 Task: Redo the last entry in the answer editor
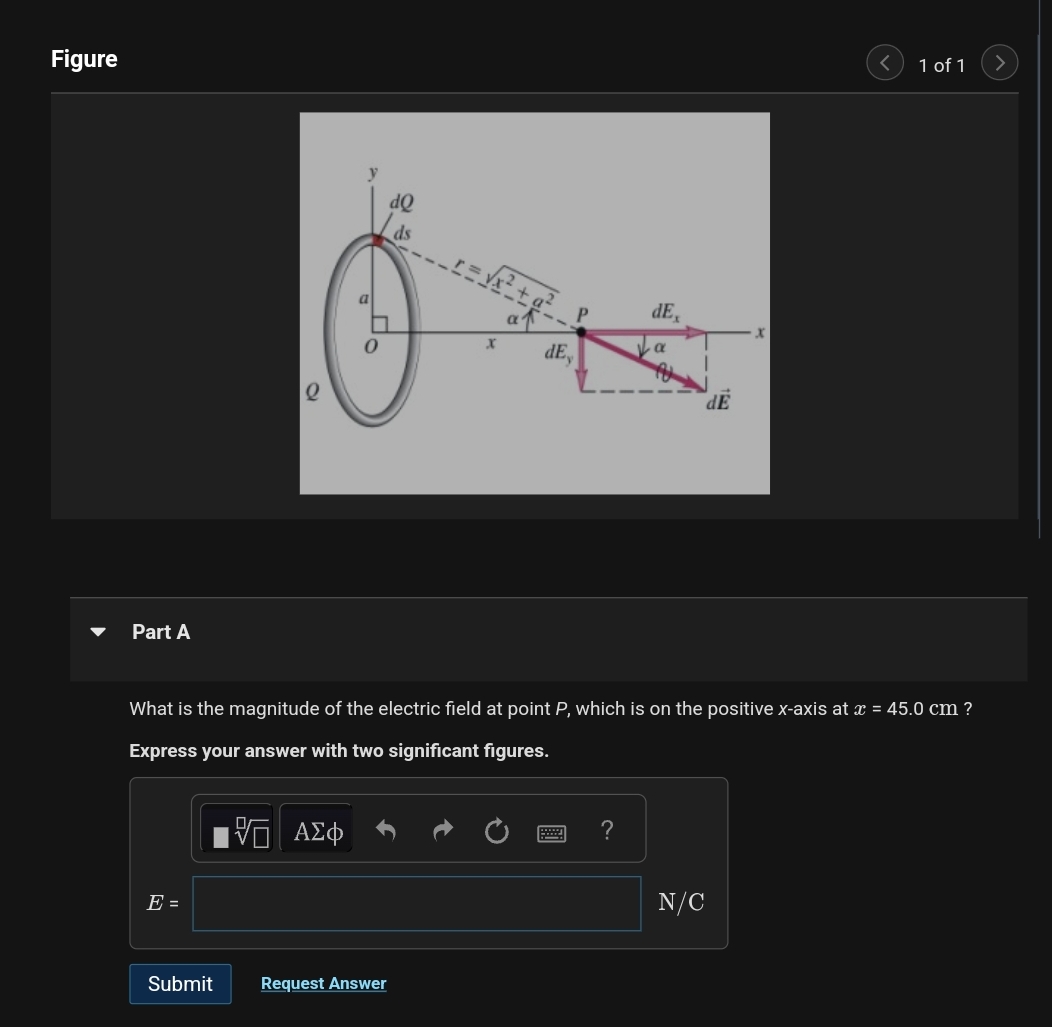[442, 829]
